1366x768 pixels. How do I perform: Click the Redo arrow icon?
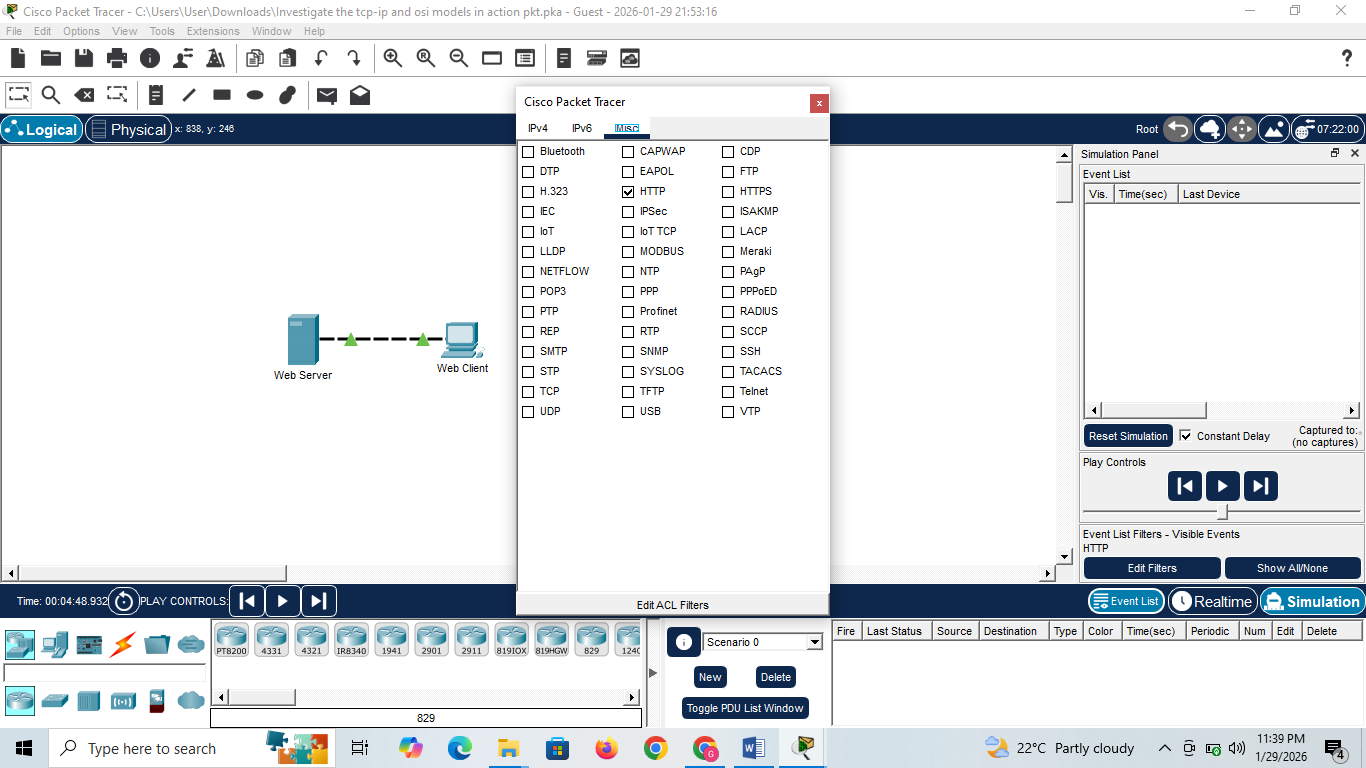tap(354, 58)
